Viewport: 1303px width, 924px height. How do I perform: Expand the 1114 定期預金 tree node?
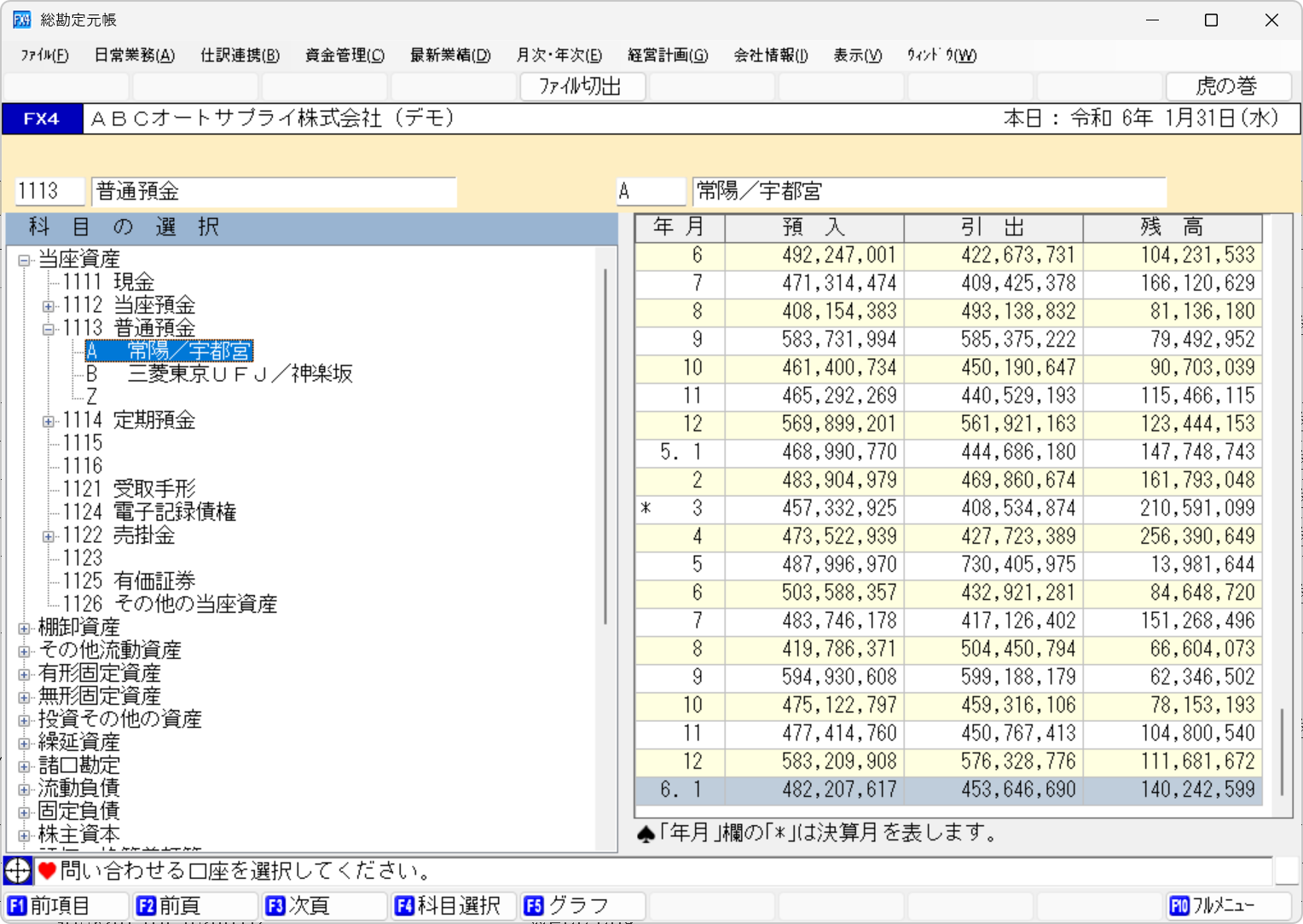49,420
